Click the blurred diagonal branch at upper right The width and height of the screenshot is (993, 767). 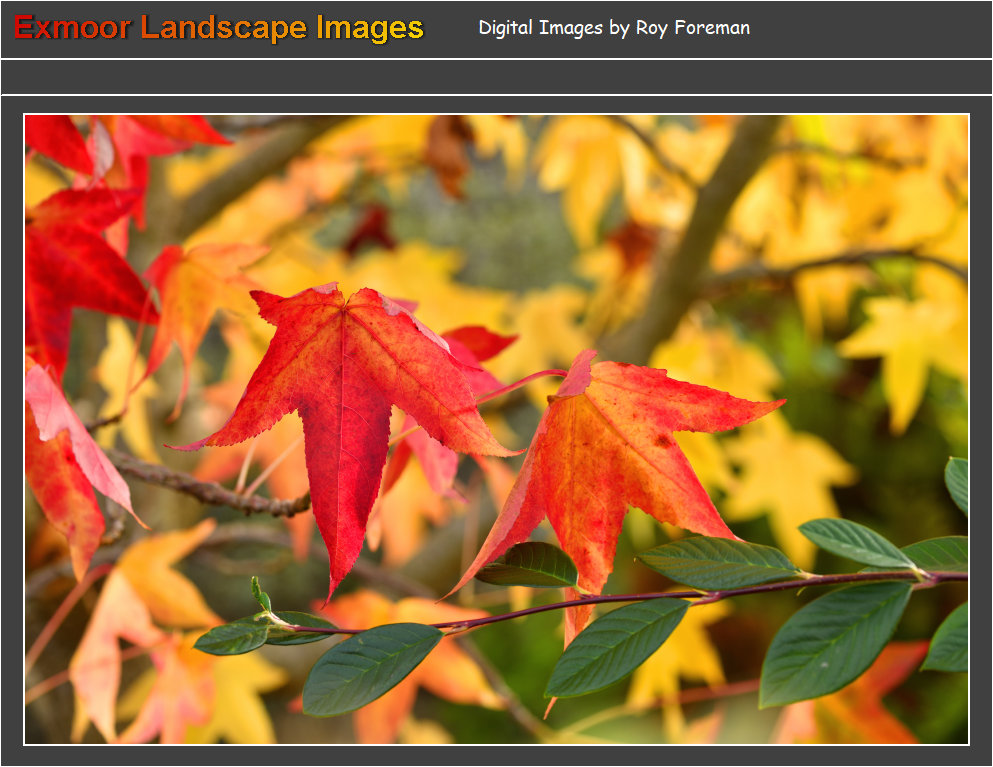[700, 240]
